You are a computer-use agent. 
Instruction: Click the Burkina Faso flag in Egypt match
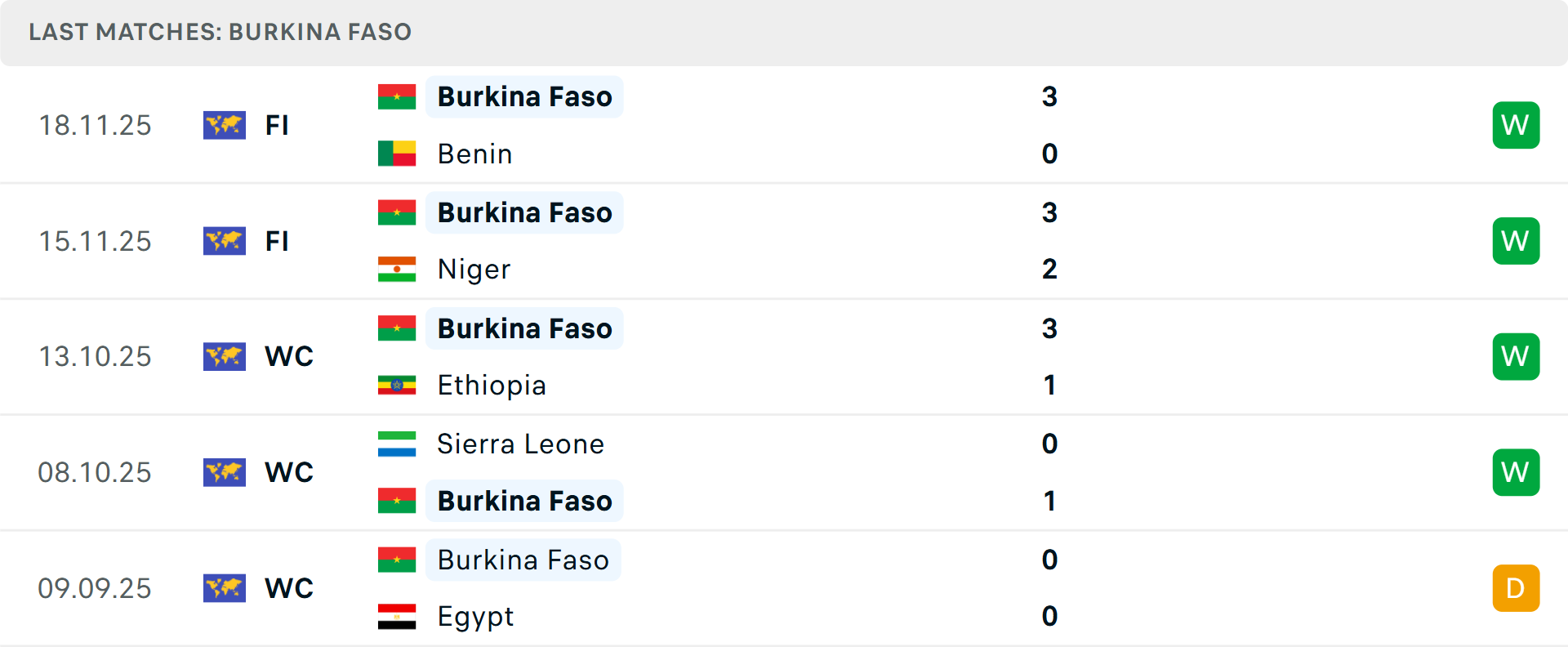(397, 560)
